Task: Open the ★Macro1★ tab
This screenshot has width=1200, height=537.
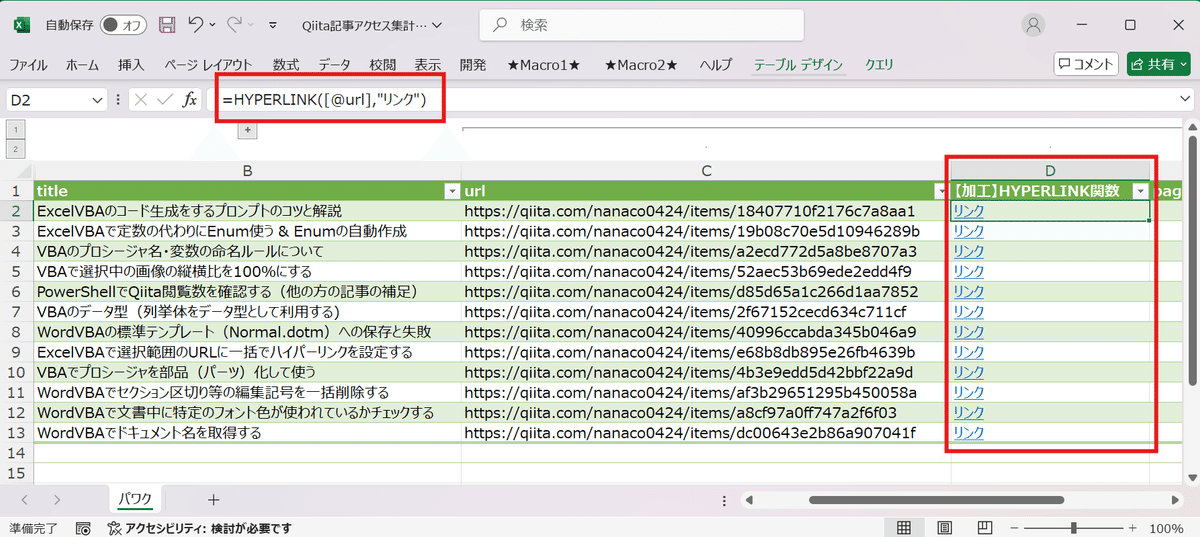Action: pyautogui.click(x=544, y=64)
